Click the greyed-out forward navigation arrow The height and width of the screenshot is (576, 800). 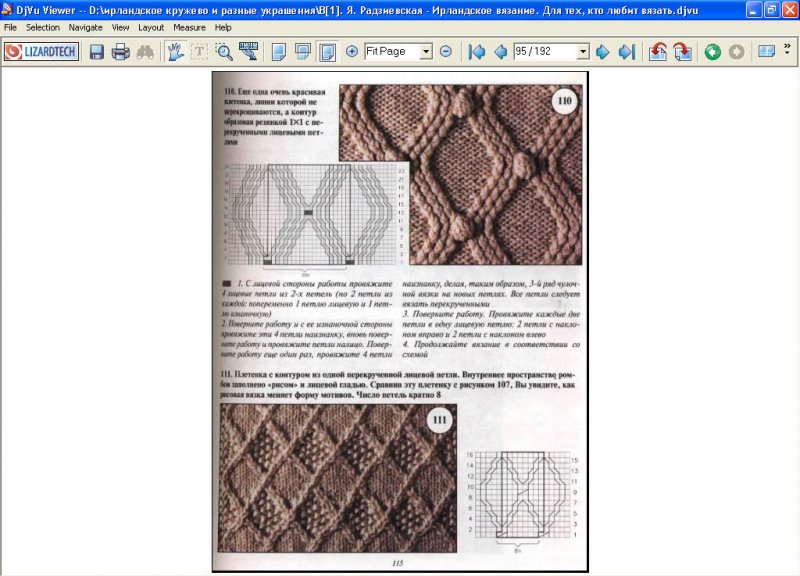[736, 52]
